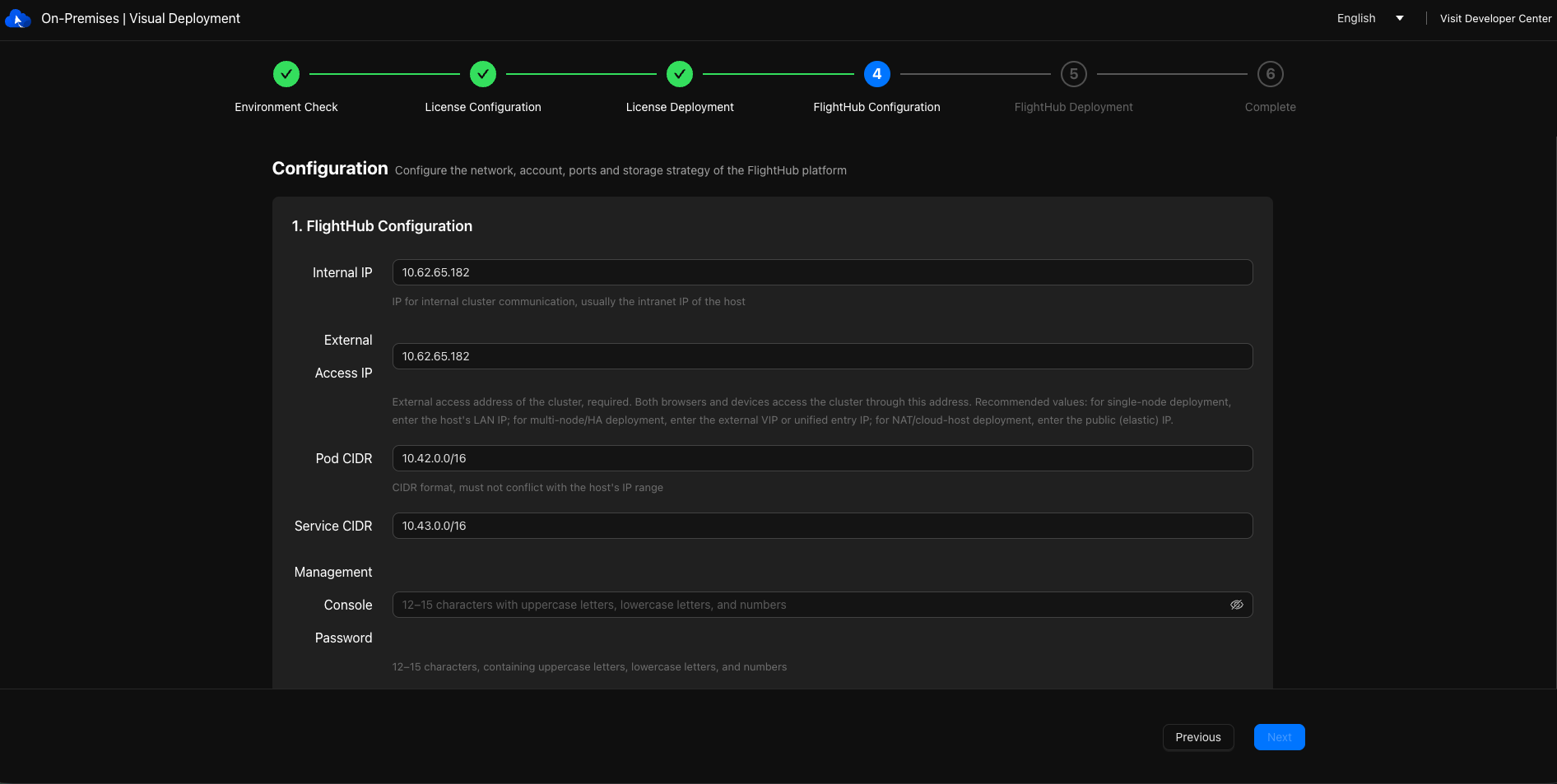Click into the Pod CIDR field
This screenshot has width=1557, height=784.
tap(823, 458)
